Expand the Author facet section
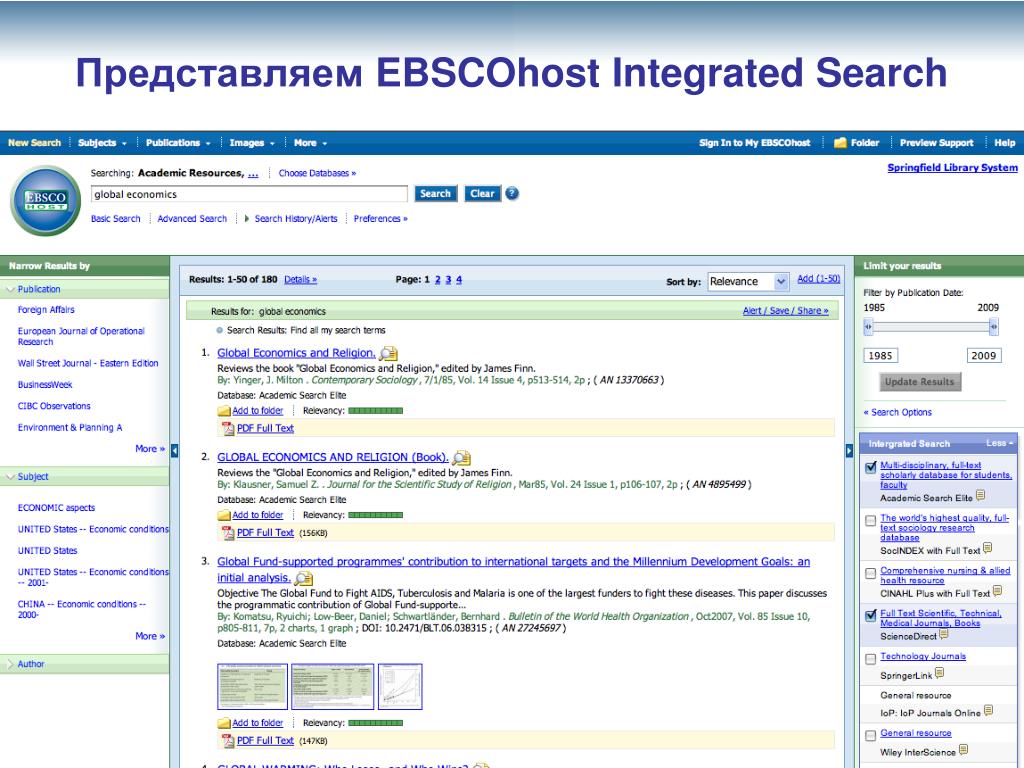 pyautogui.click(x=10, y=664)
